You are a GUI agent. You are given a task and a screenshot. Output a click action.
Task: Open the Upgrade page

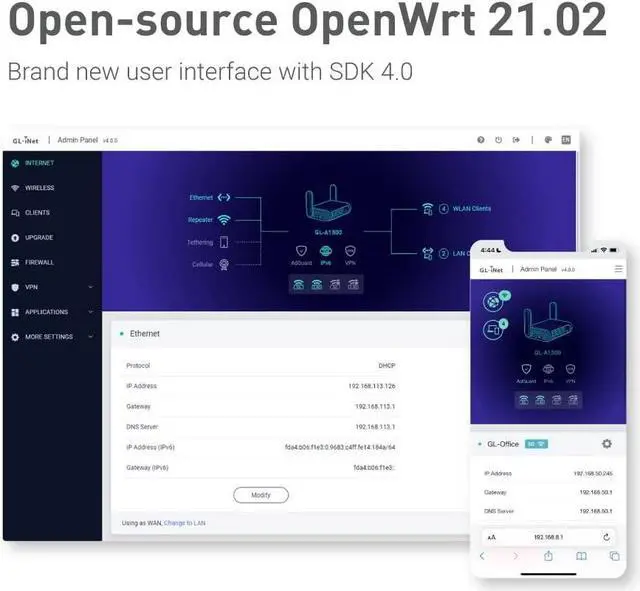[38, 238]
